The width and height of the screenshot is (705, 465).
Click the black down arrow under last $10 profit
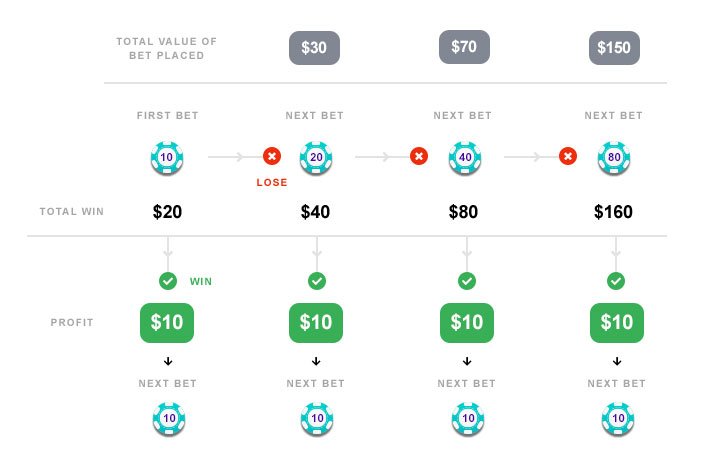[617, 361]
